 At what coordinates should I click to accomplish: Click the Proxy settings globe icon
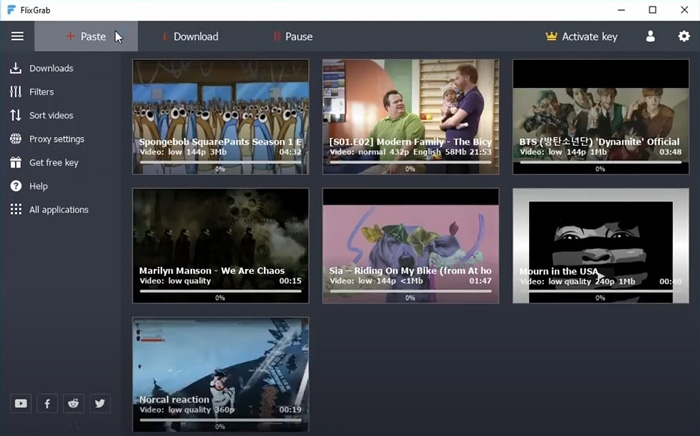tap(16, 139)
